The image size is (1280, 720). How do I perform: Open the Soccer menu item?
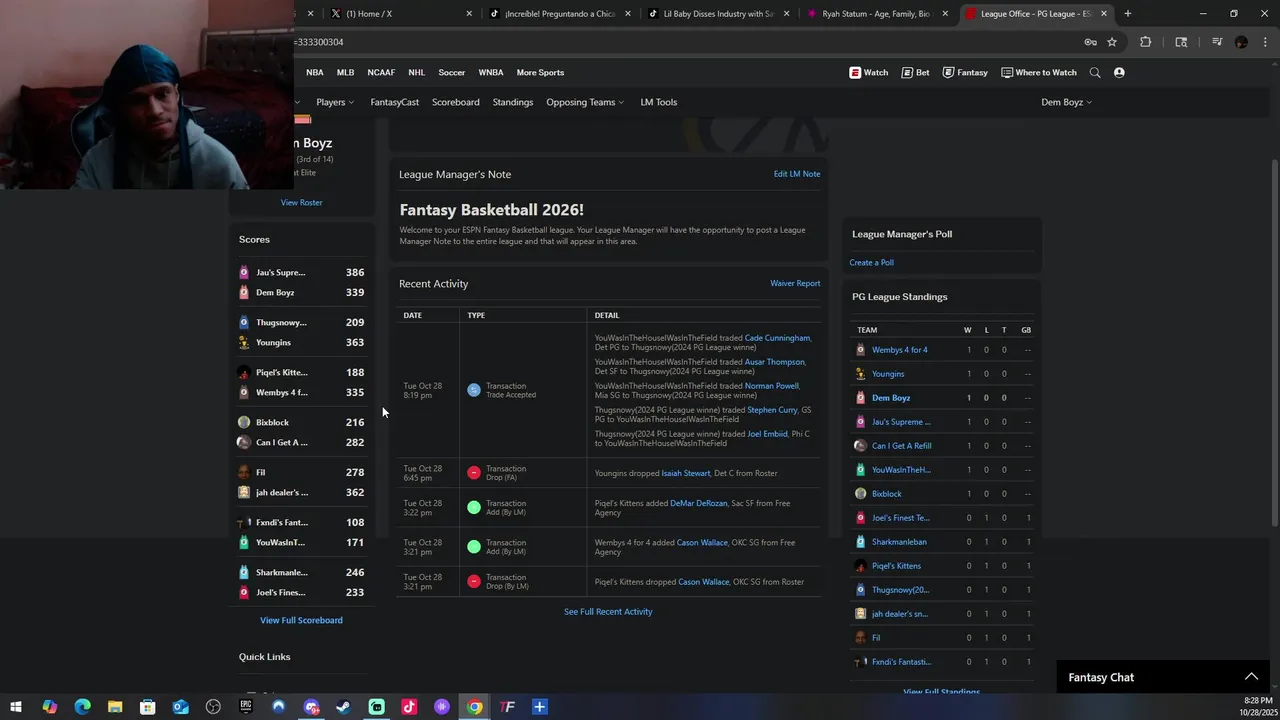(452, 72)
